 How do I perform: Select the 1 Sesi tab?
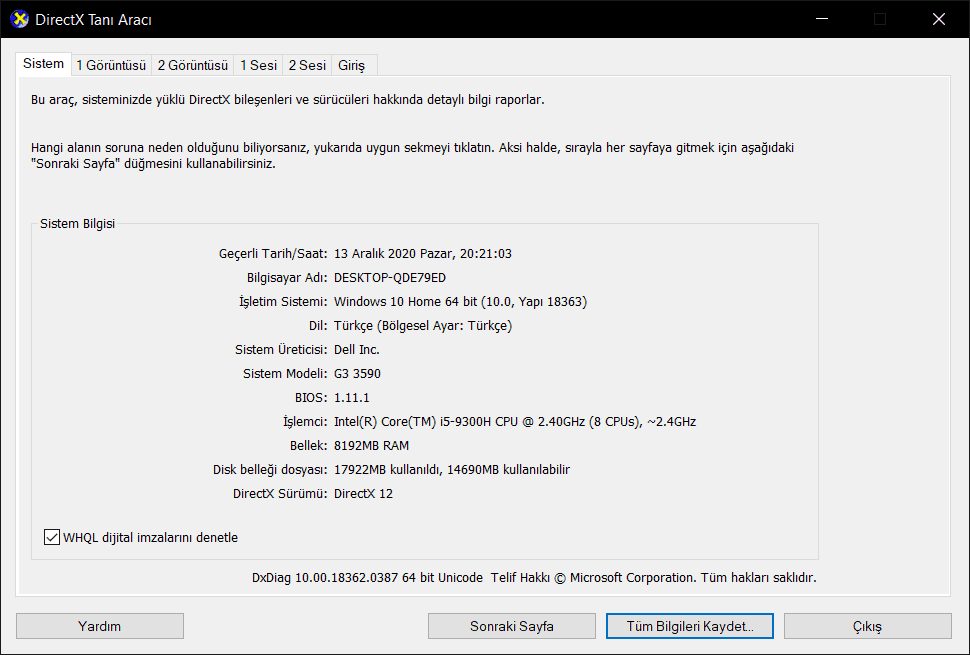(x=258, y=65)
